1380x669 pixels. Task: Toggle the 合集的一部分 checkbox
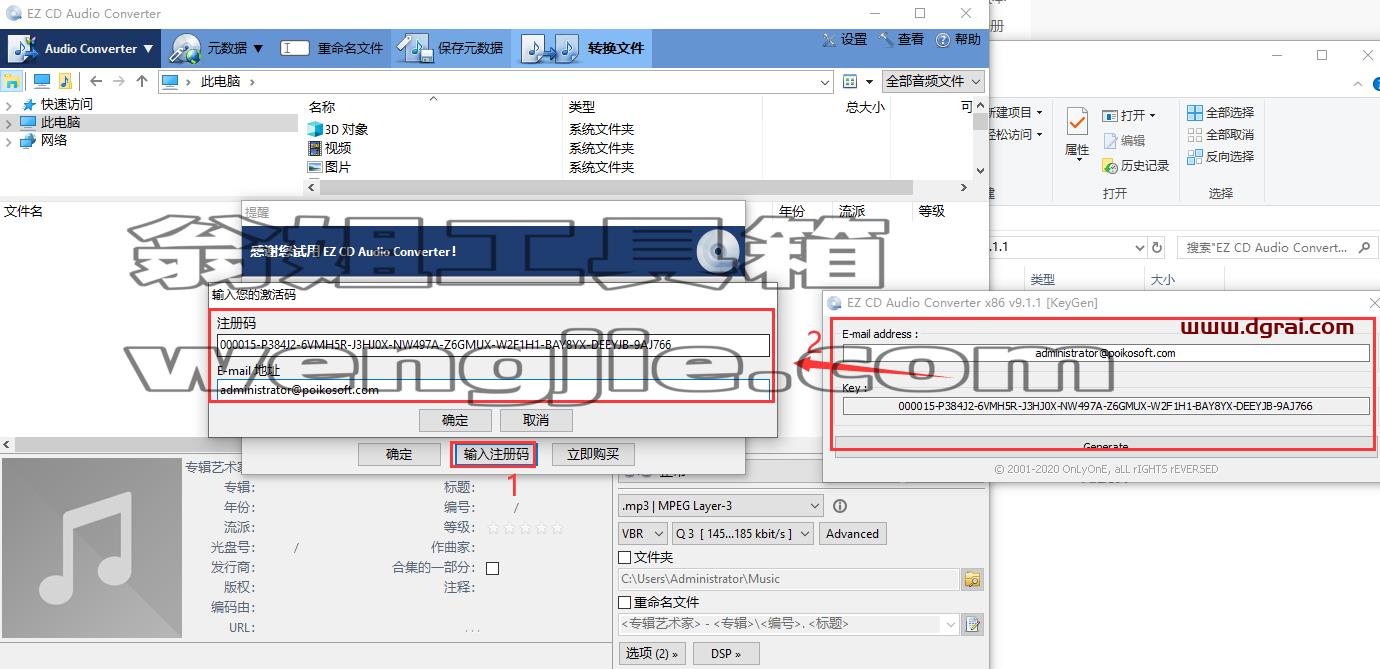point(492,568)
